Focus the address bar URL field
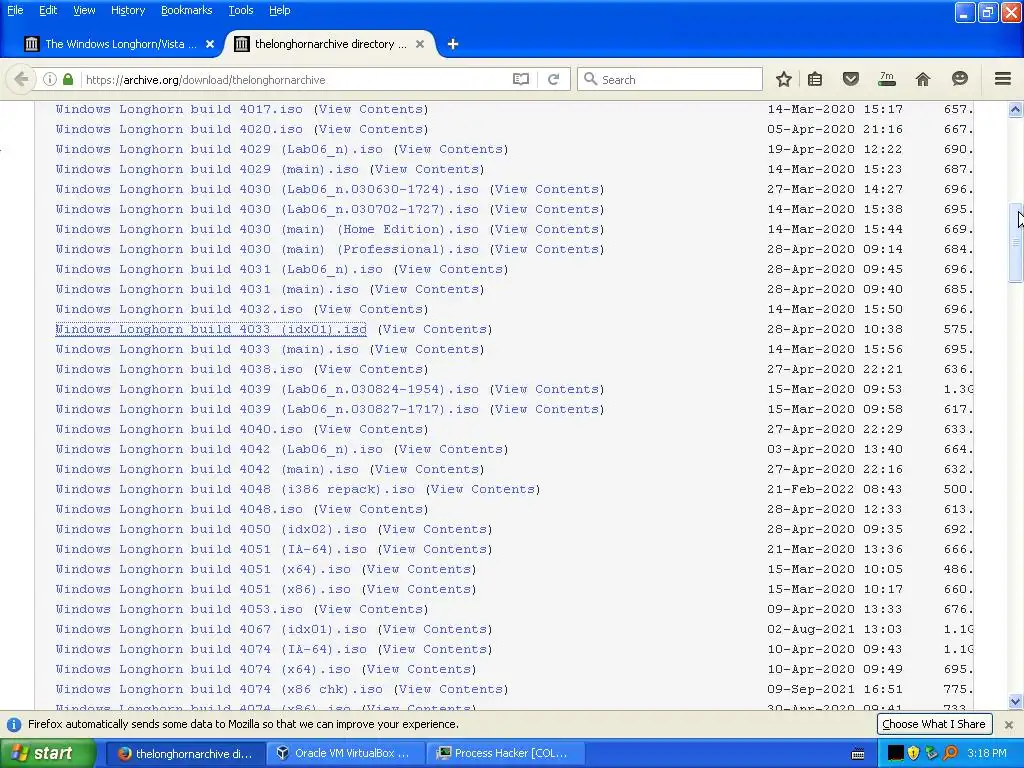Viewport: 1024px width, 768px height. (294, 80)
